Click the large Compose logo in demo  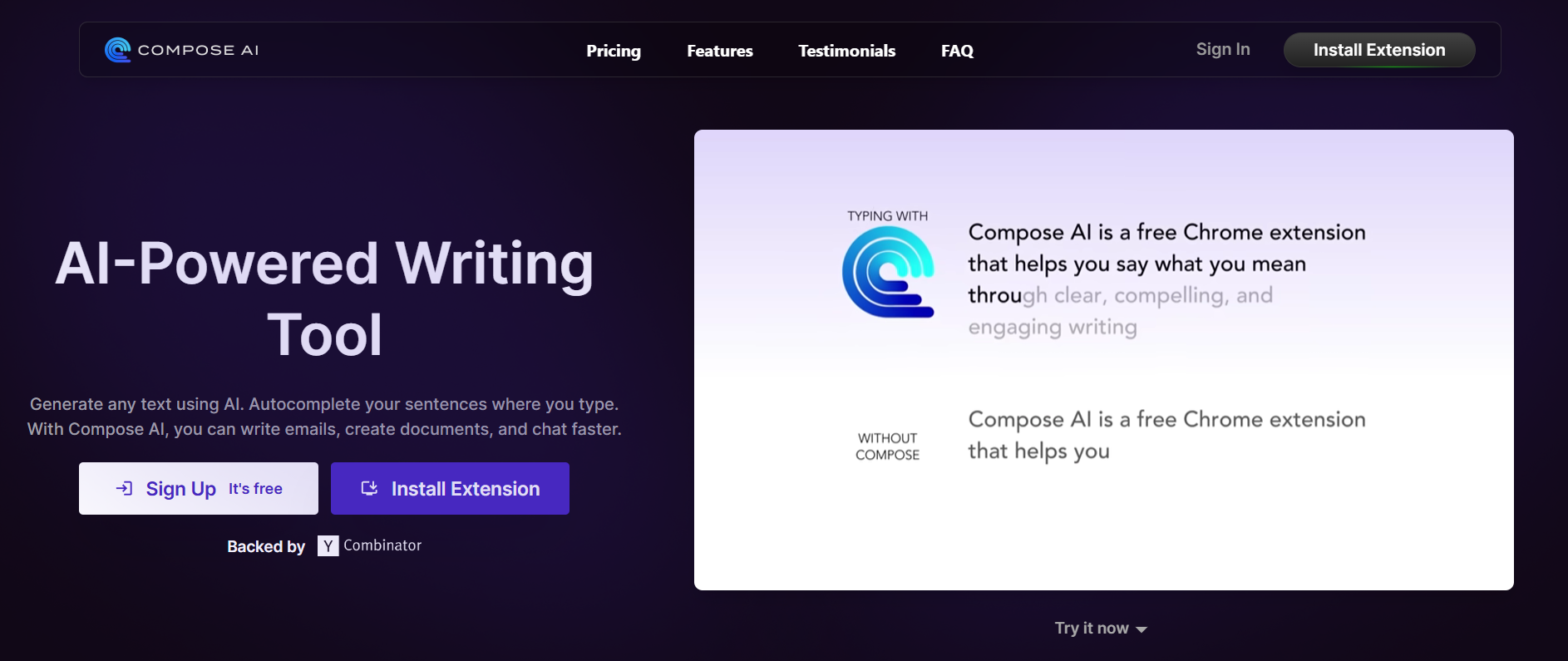point(888,272)
